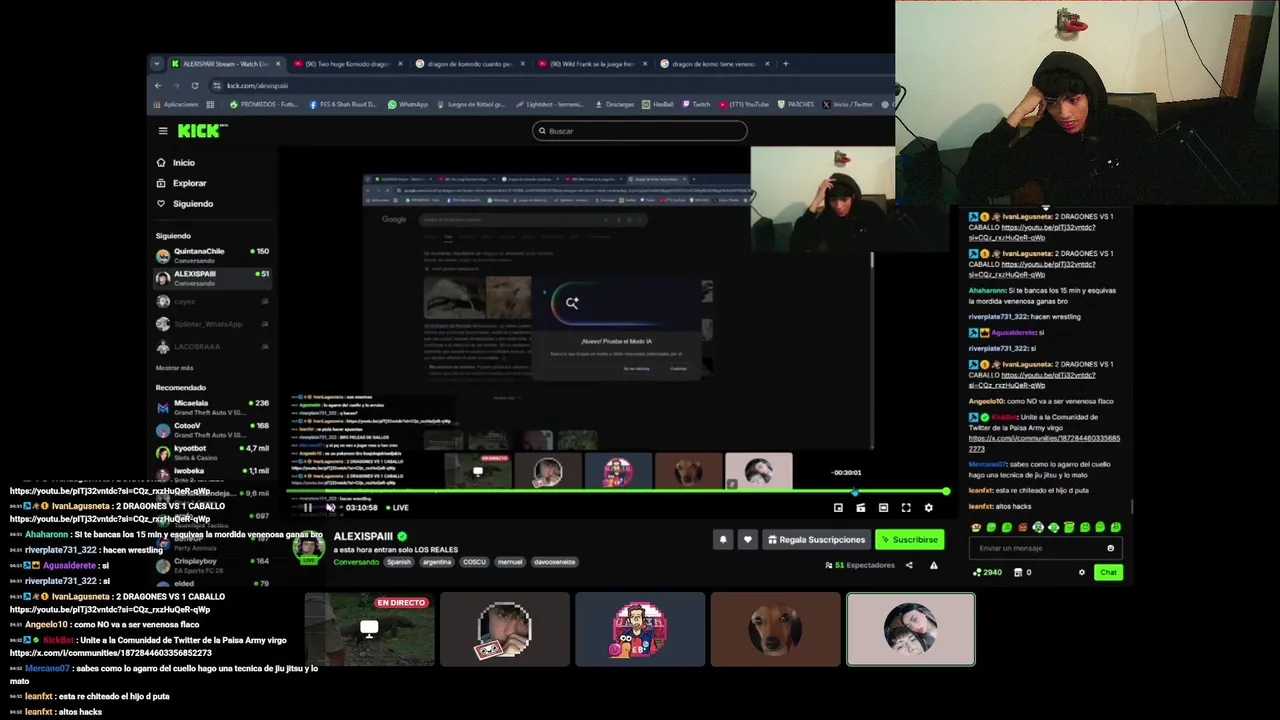This screenshot has width=1280, height=720.
Task: Open recommended channel CotooV
Action: [x=212, y=430]
